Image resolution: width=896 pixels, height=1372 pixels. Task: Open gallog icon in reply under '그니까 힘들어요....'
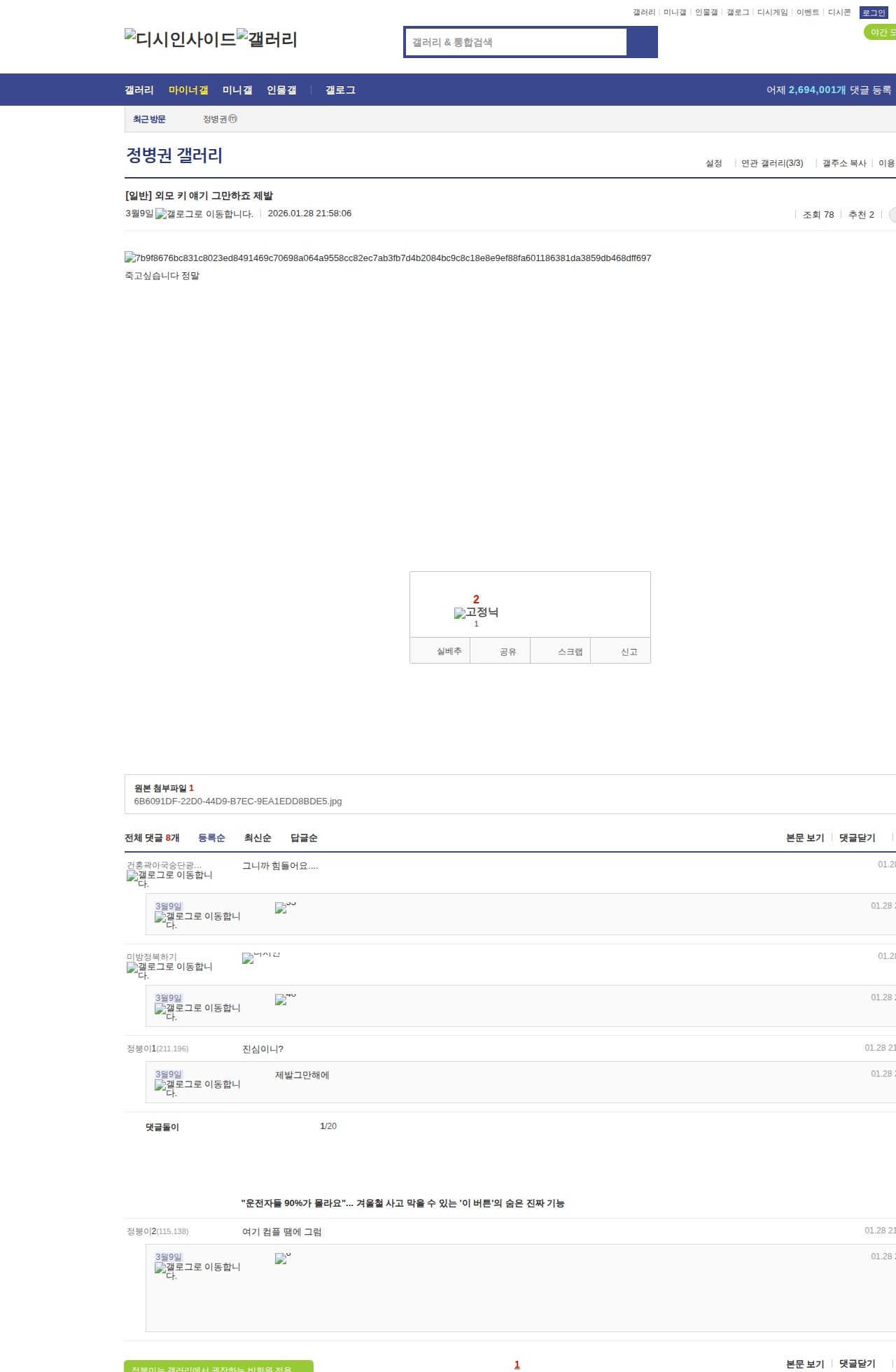pyautogui.click(x=197, y=920)
